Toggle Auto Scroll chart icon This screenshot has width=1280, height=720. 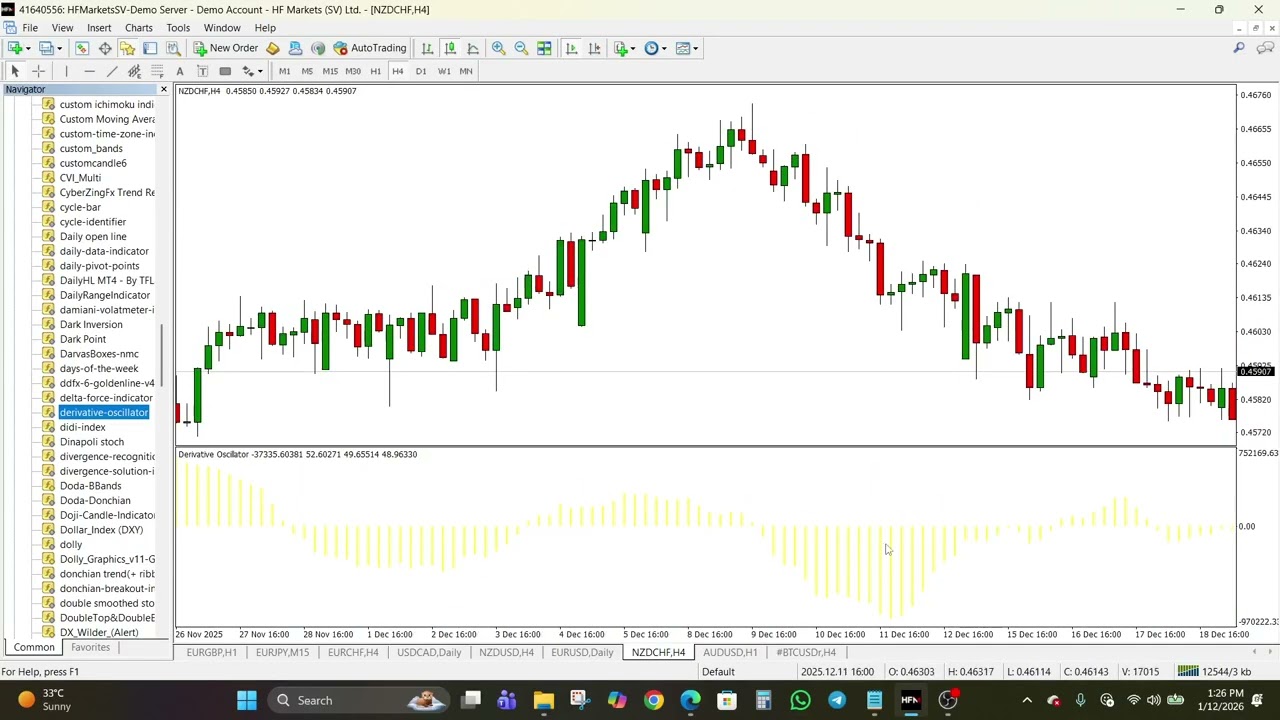pyautogui.click(x=571, y=48)
